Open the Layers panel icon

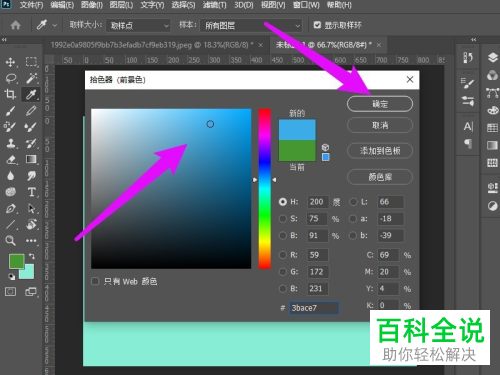click(x=492, y=57)
